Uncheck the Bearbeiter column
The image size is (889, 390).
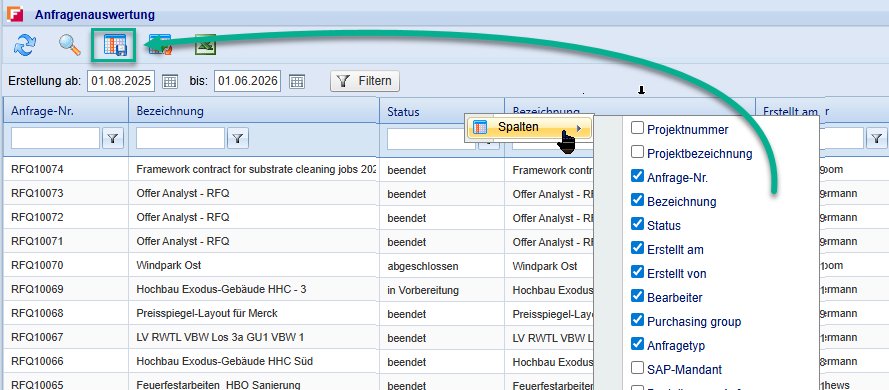(637, 296)
